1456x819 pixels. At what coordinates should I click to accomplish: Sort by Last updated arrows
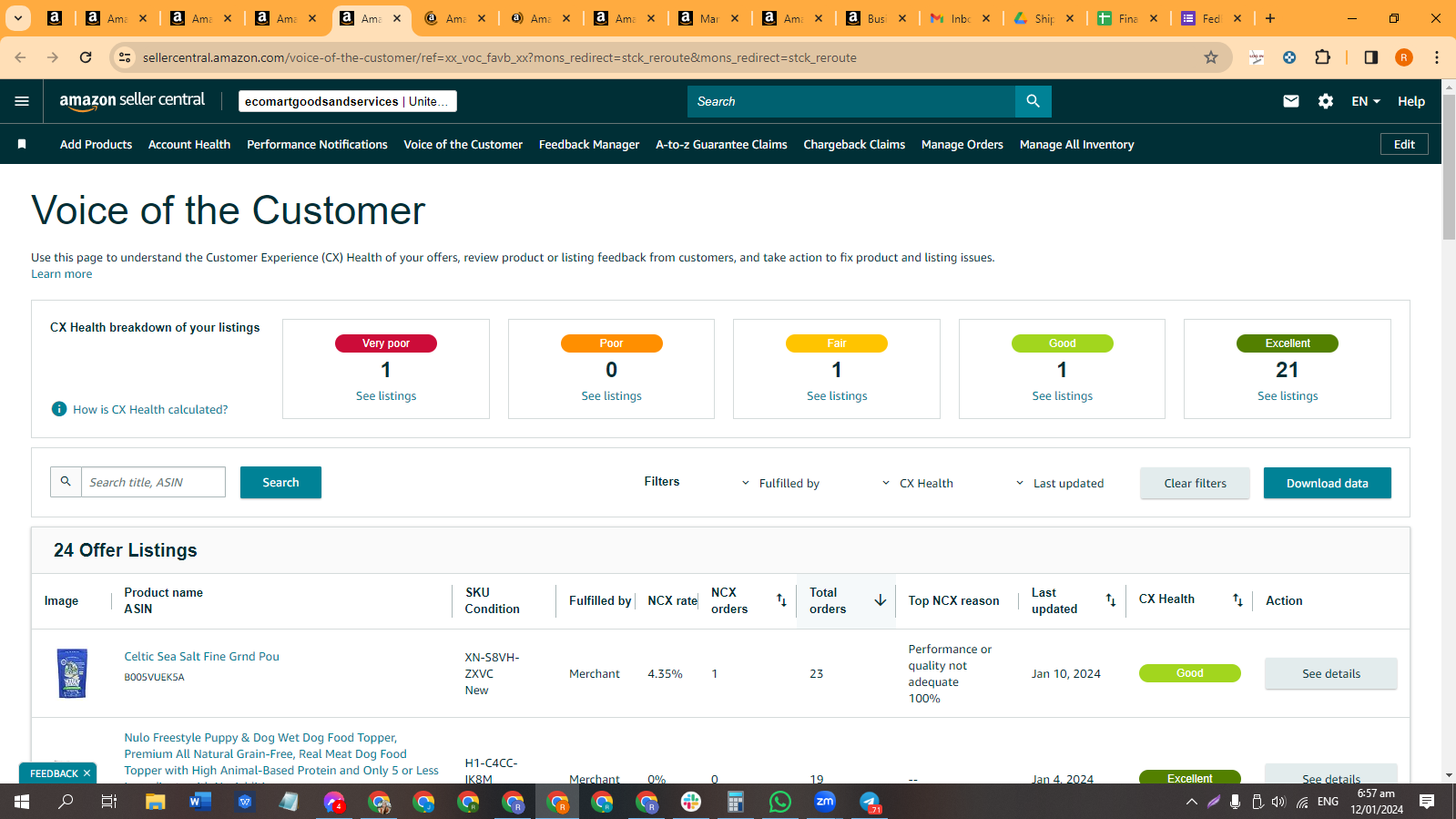coord(1111,599)
